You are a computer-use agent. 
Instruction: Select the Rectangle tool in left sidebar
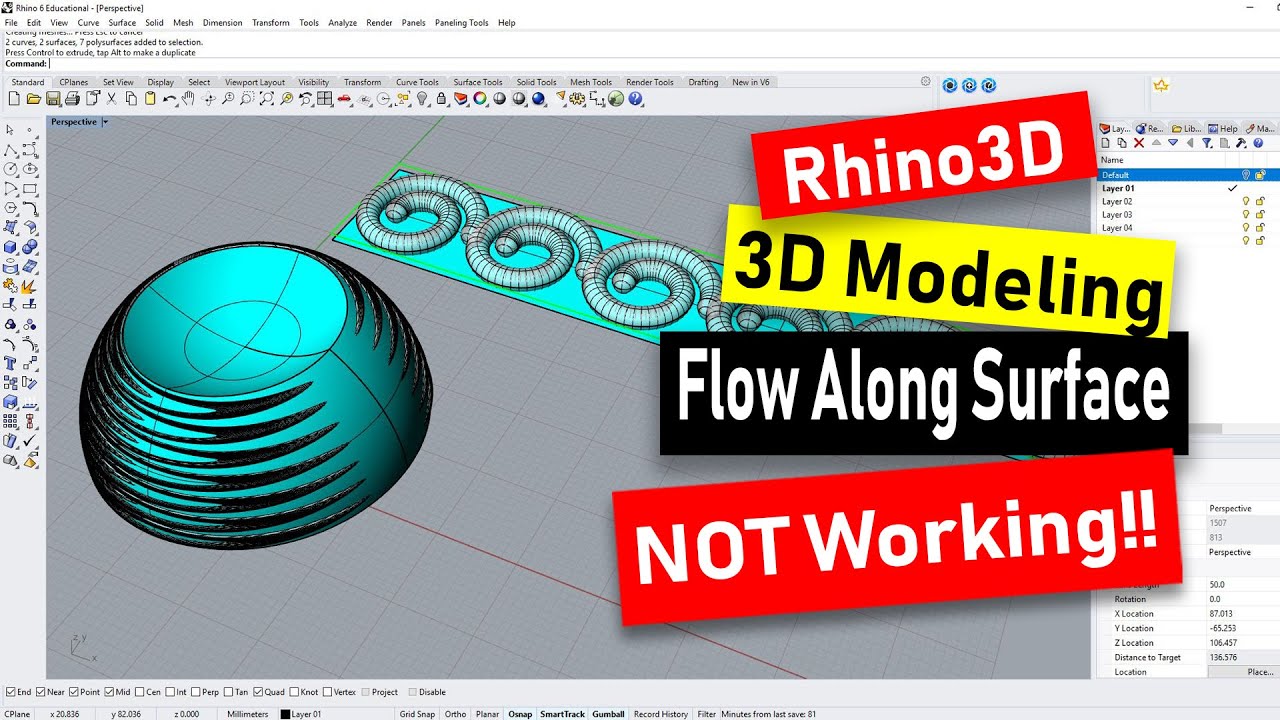click(x=31, y=189)
